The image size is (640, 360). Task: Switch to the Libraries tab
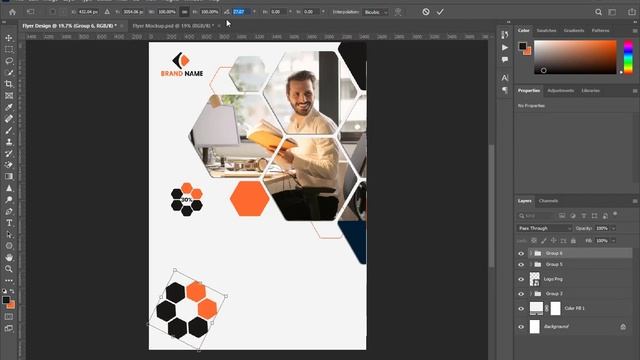[x=591, y=91]
